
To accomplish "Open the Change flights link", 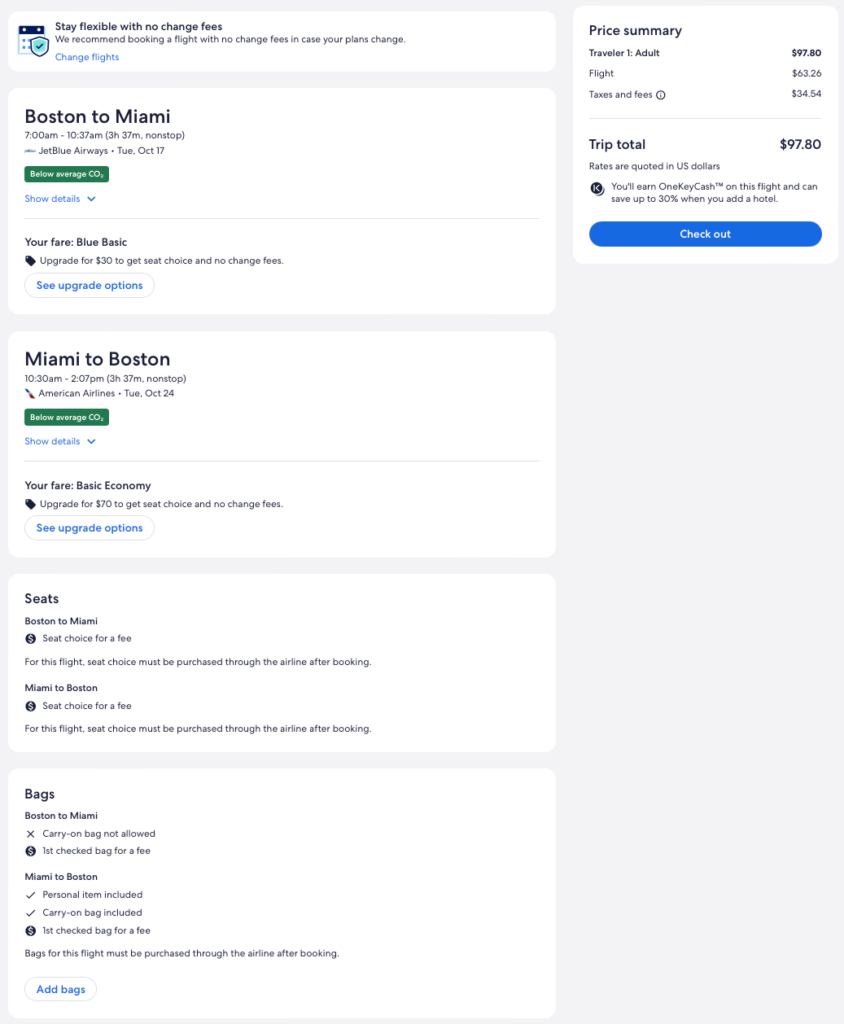I will tap(87, 57).
